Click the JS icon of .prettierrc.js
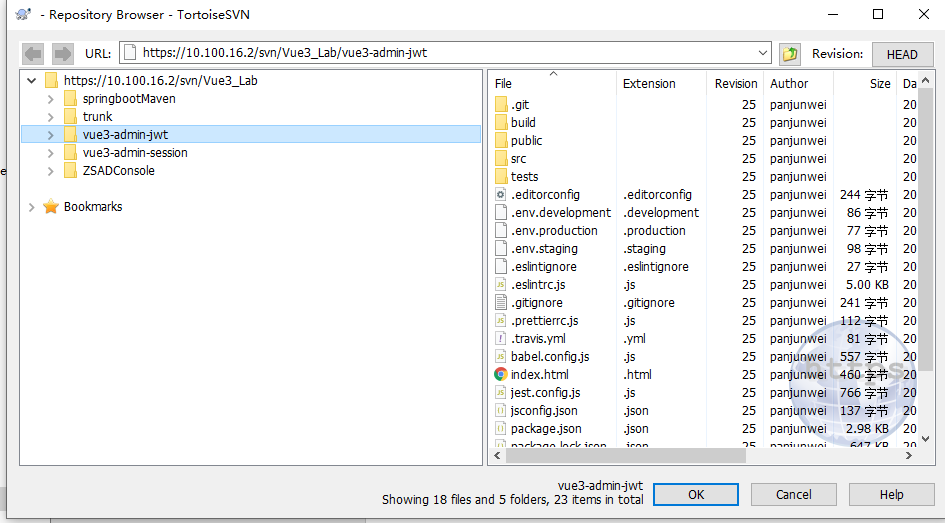The height and width of the screenshot is (523, 945). click(500, 321)
